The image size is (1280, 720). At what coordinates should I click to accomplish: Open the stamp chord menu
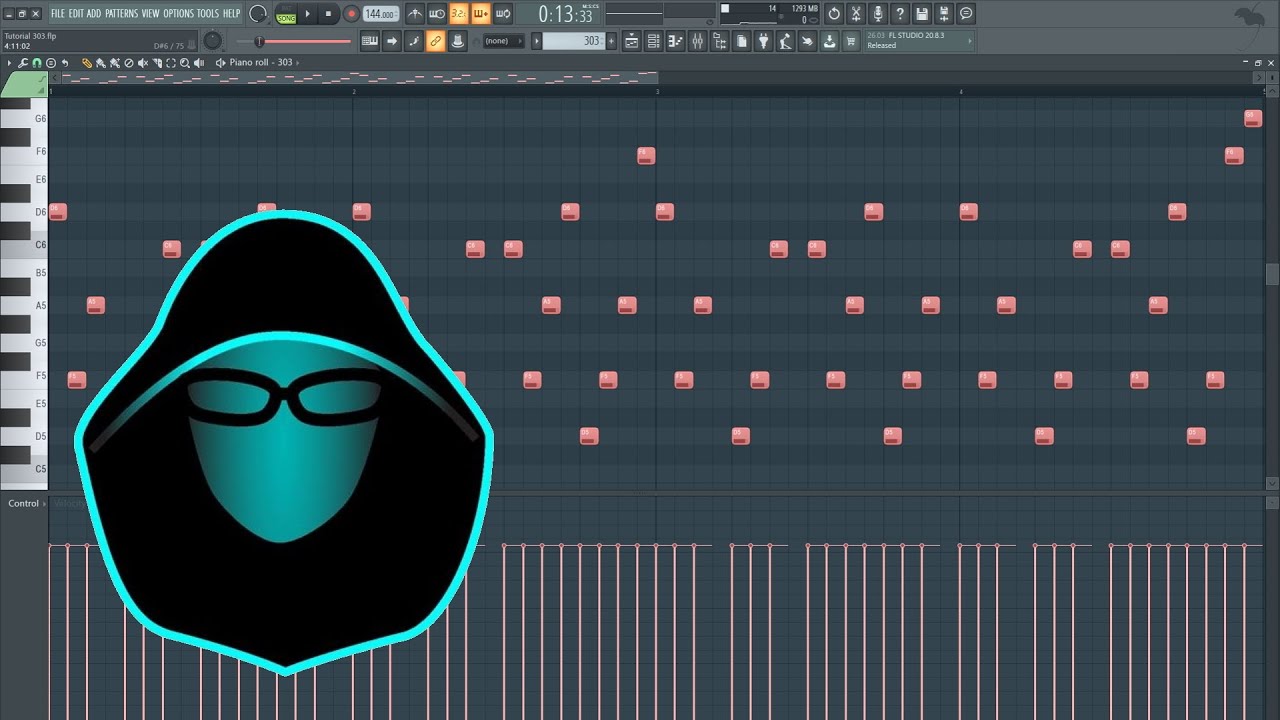(x=51, y=63)
